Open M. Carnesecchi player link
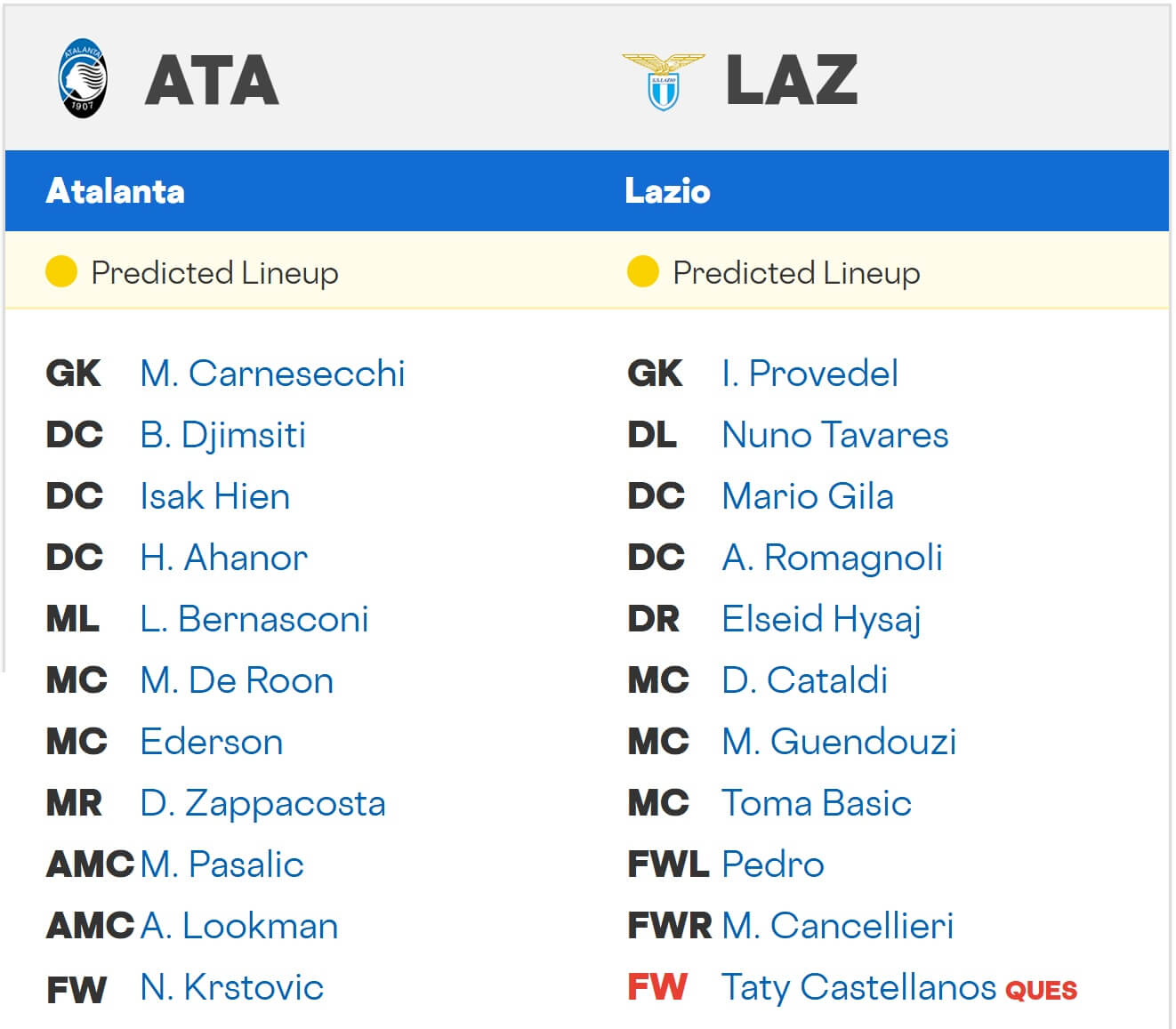1176x1029 pixels. tap(272, 374)
